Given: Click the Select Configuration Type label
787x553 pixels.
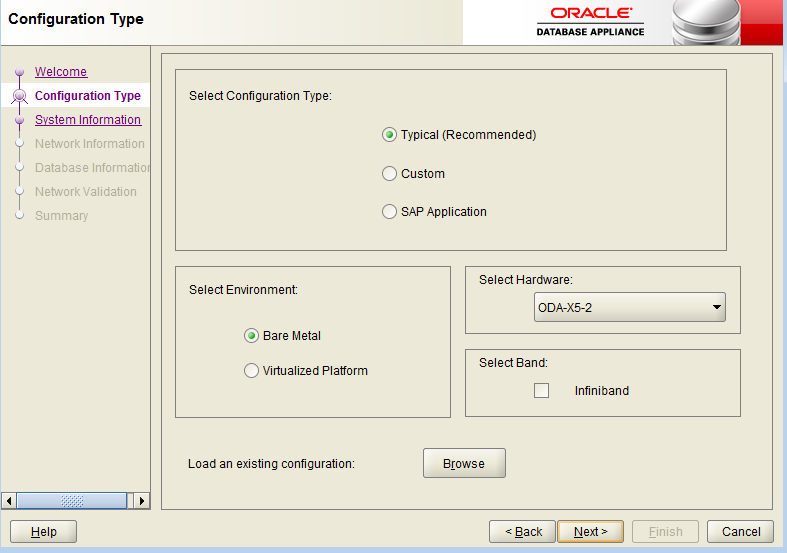Looking at the screenshot, I should tap(260, 96).
